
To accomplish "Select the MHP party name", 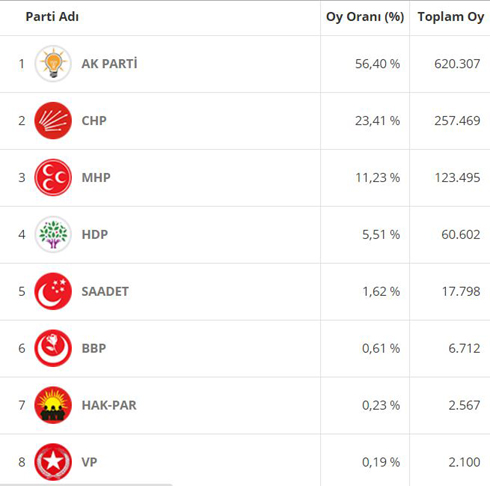I will click(96, 178).
